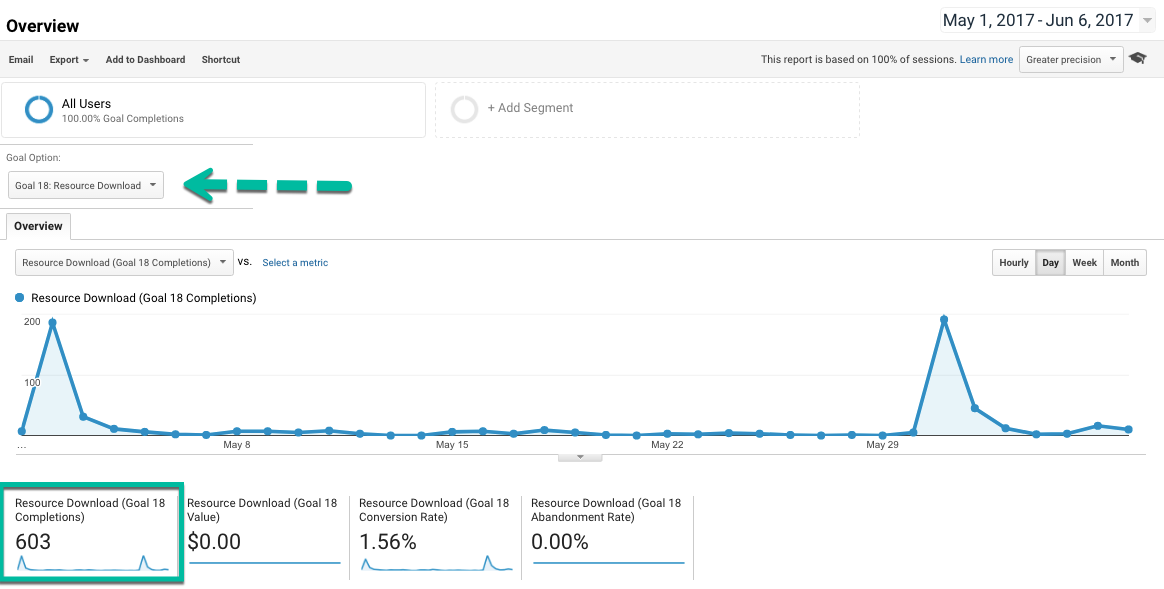Image resolution: width=1164 pixels, height=589 pixels.
Task: Click the Goal 18 Completions 603 scorecard
Action: [x=91, y=534]
